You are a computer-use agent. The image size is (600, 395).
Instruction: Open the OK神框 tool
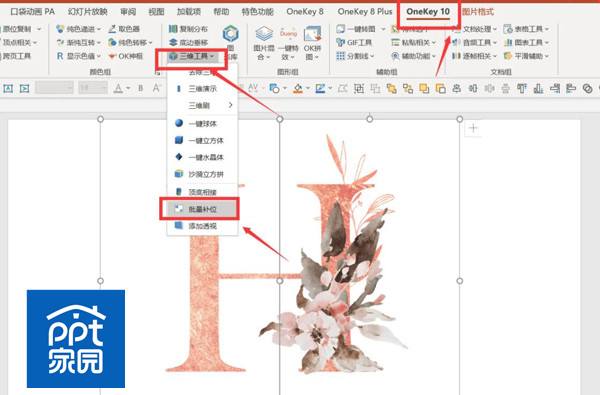point(126,56)
